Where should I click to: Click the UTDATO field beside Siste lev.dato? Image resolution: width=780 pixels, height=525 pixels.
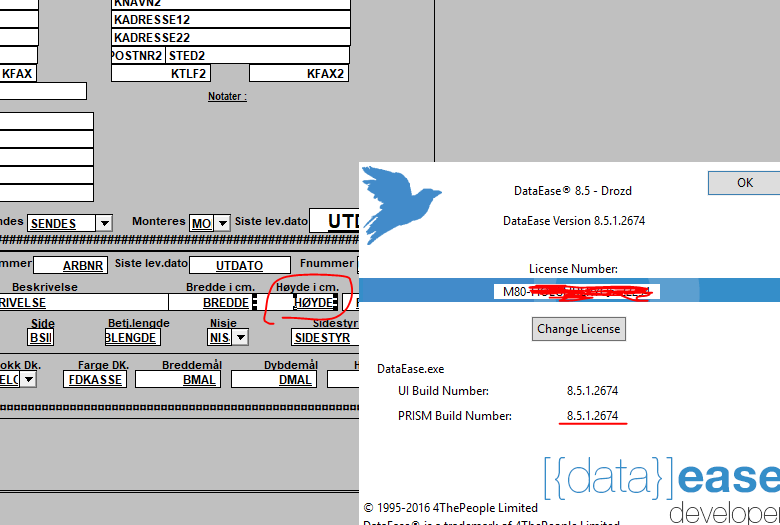pyautogui.click(x=240, y=265)
